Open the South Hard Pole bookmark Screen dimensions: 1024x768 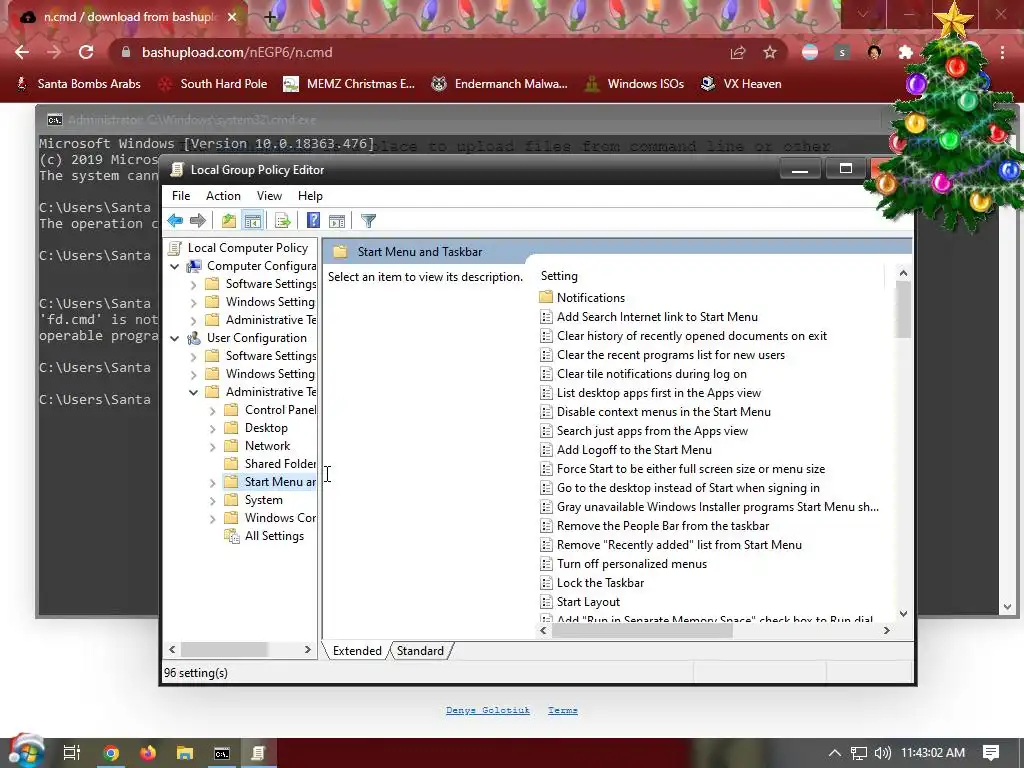click(x=214, y=84)
